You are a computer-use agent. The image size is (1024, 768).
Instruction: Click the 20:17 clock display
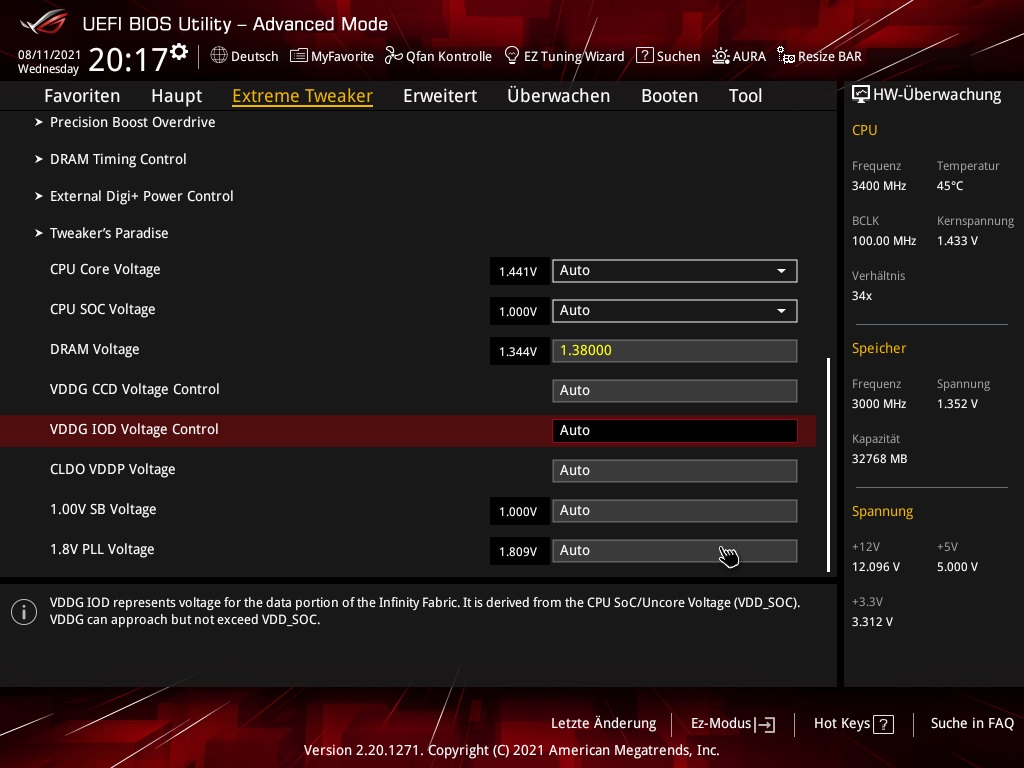pyautogui.click(x=128, y=60)
